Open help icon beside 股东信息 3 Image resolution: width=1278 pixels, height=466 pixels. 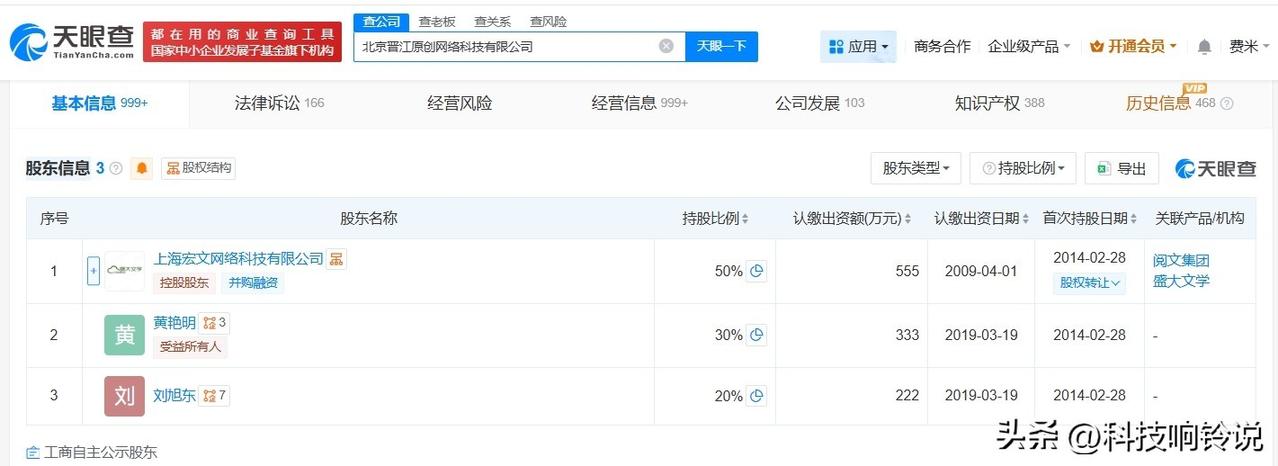click(x=116, y=169)
